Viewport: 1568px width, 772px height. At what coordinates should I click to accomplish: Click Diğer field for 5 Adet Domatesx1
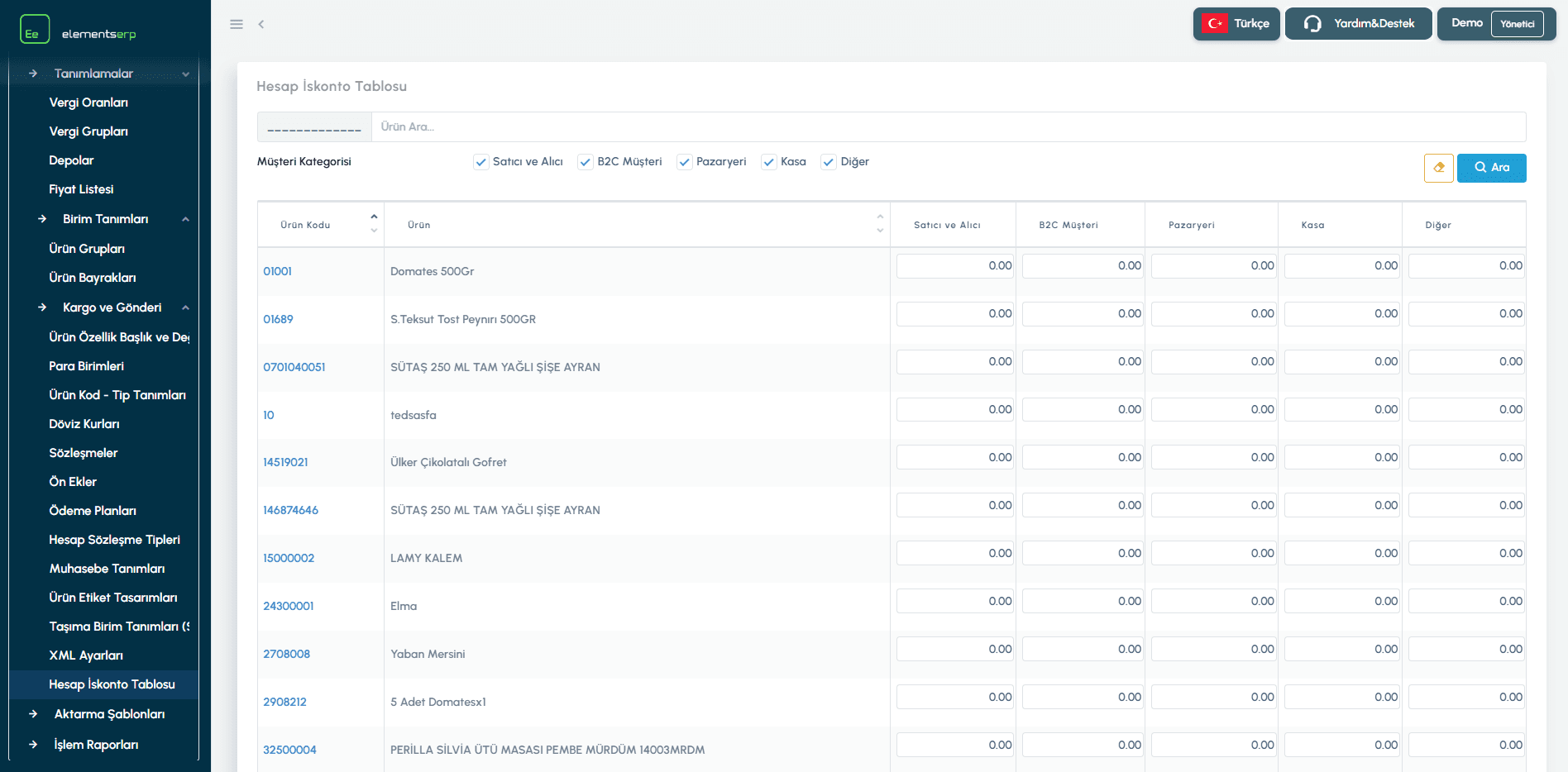tap(1466, 698)
